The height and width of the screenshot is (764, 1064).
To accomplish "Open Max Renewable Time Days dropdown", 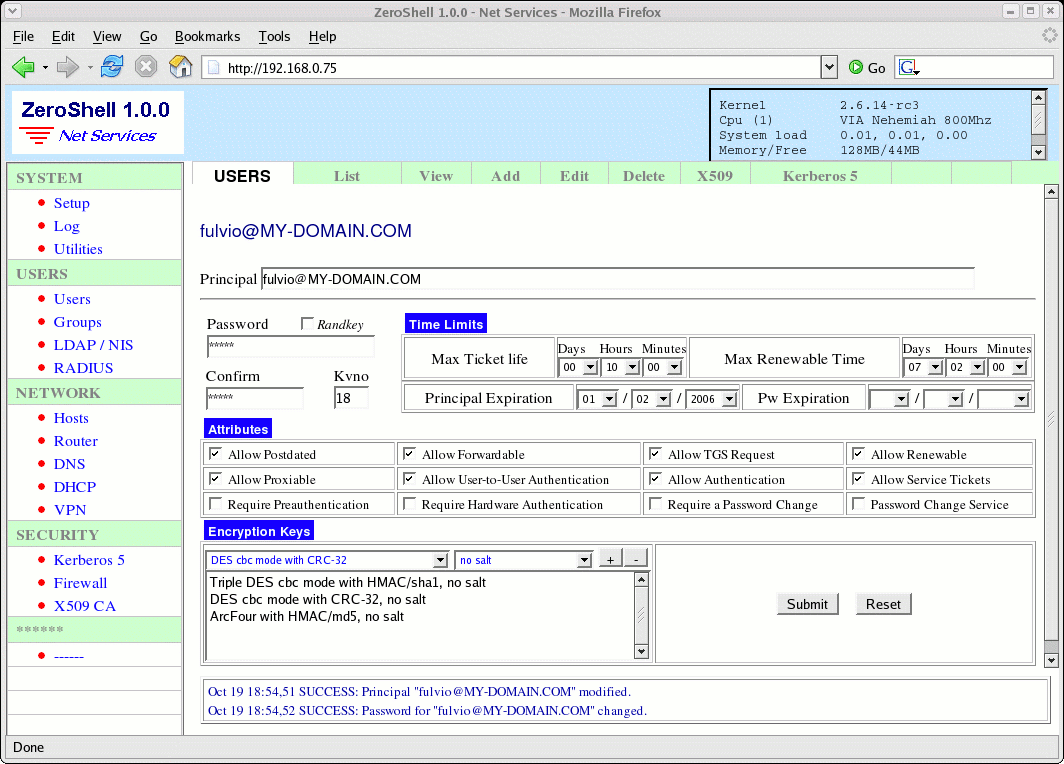I will pos(923,367).
